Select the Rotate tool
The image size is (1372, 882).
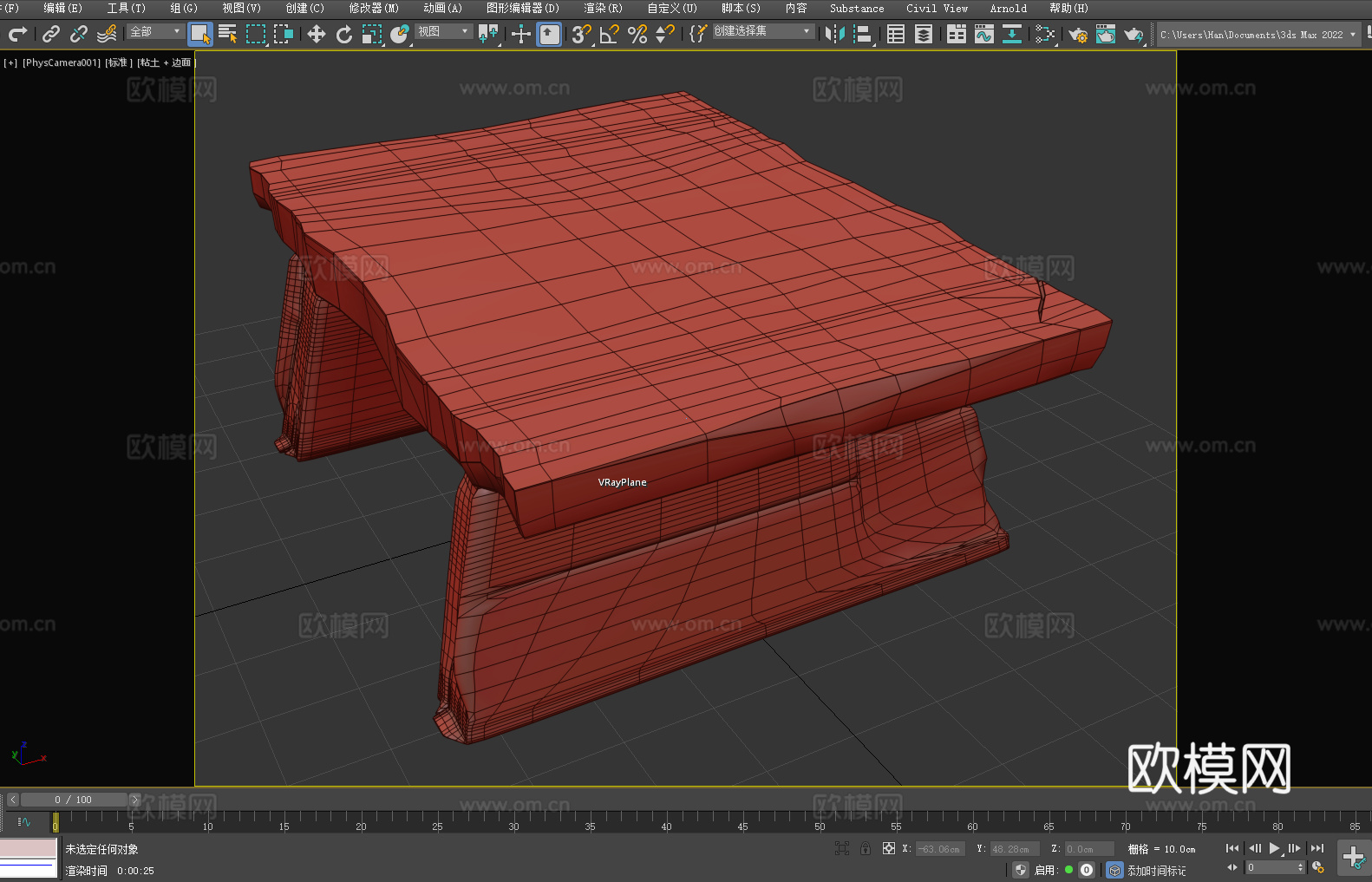(x=344, y=34)
